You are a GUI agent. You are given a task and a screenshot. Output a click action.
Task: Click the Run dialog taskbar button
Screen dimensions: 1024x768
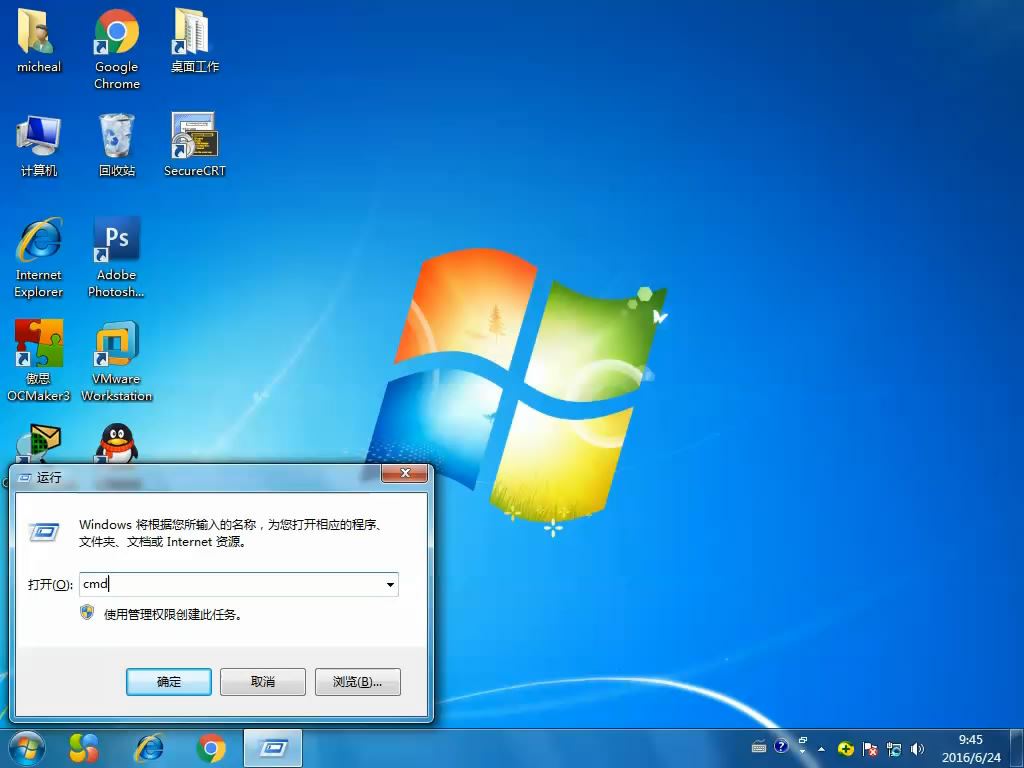tap(273, 748)
